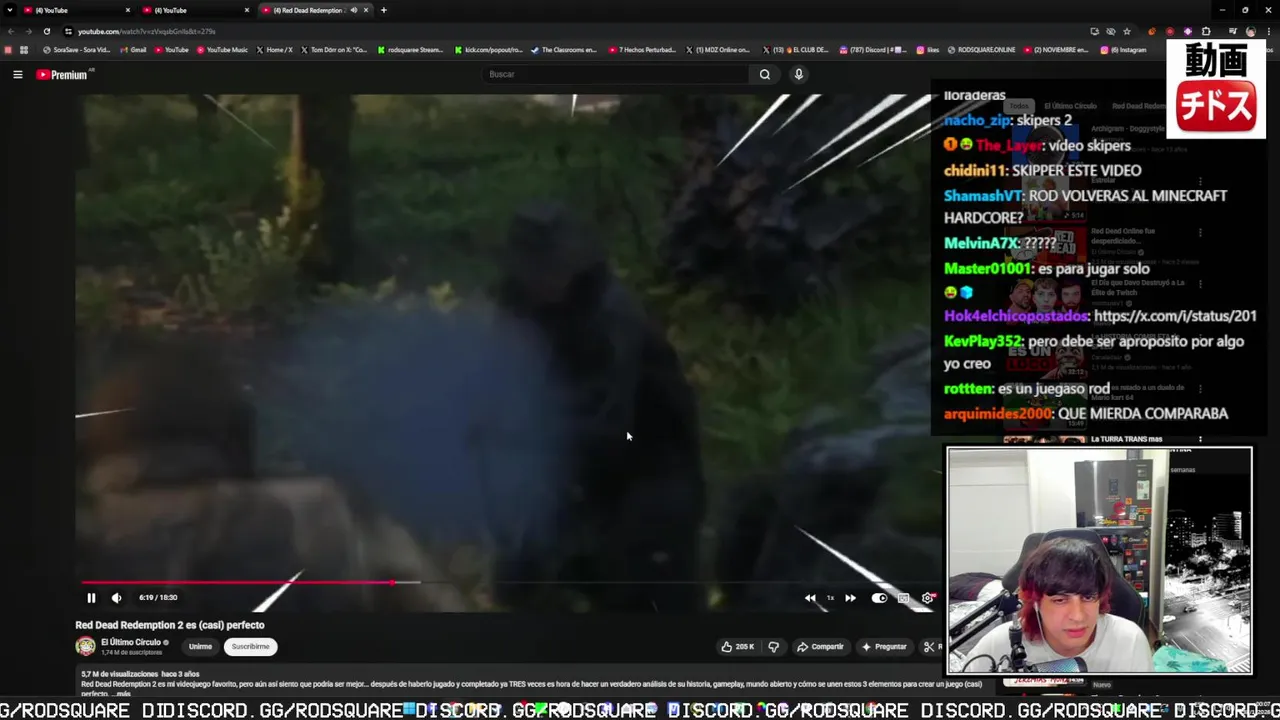
Task: Switch to the first YouTube browser tab
Action: click(x=78, y=10)
